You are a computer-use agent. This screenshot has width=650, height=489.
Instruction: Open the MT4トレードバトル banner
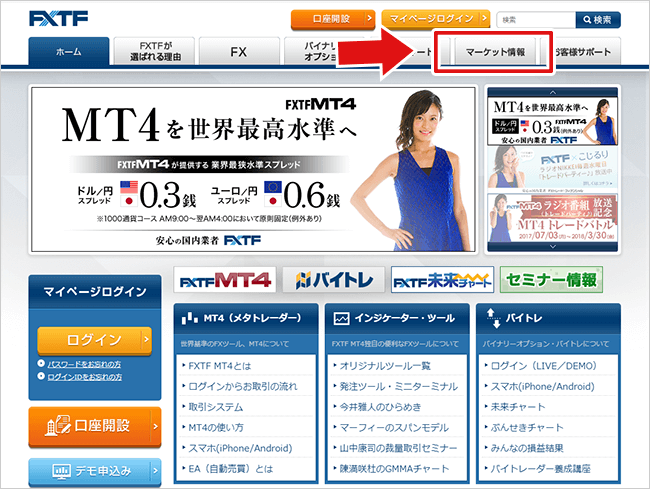click(553, 217)
